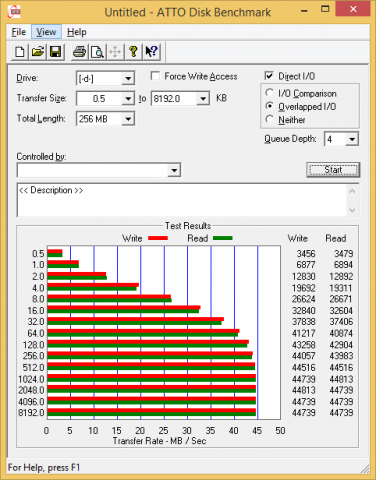This screenshot has height=480, width=376.
Task: Click the Print Preview toolbar icon
Action: tap(97, 52)
